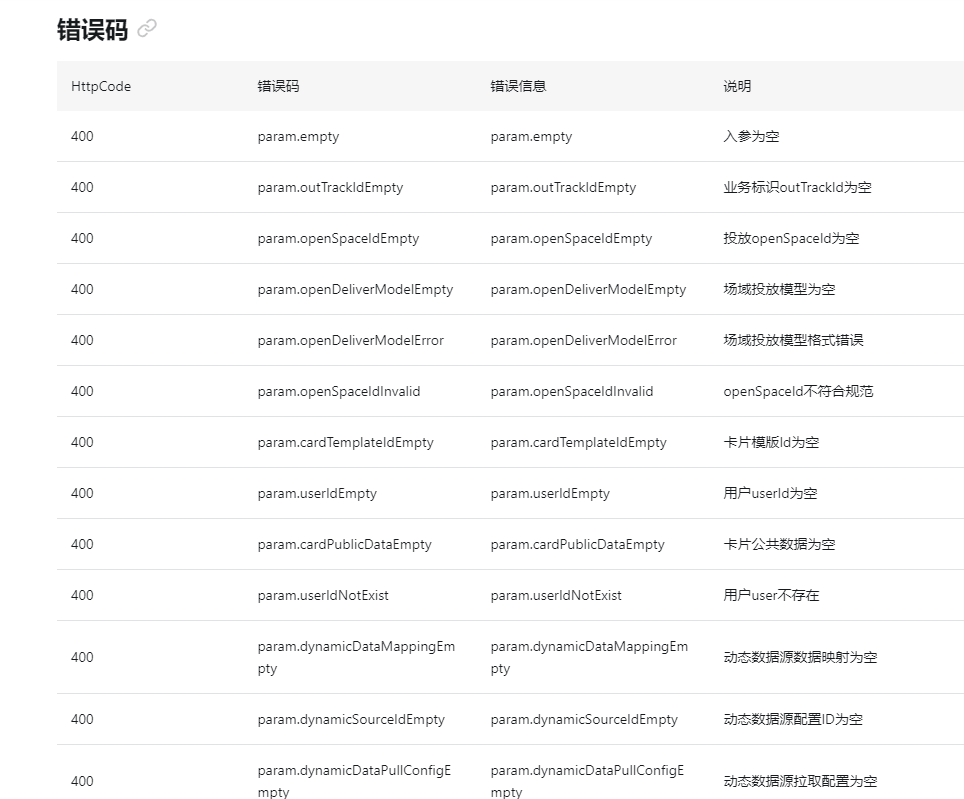Screen dimensions: 964x799
Task: Click the 错误信息 column header
Action: click(518, 86)
